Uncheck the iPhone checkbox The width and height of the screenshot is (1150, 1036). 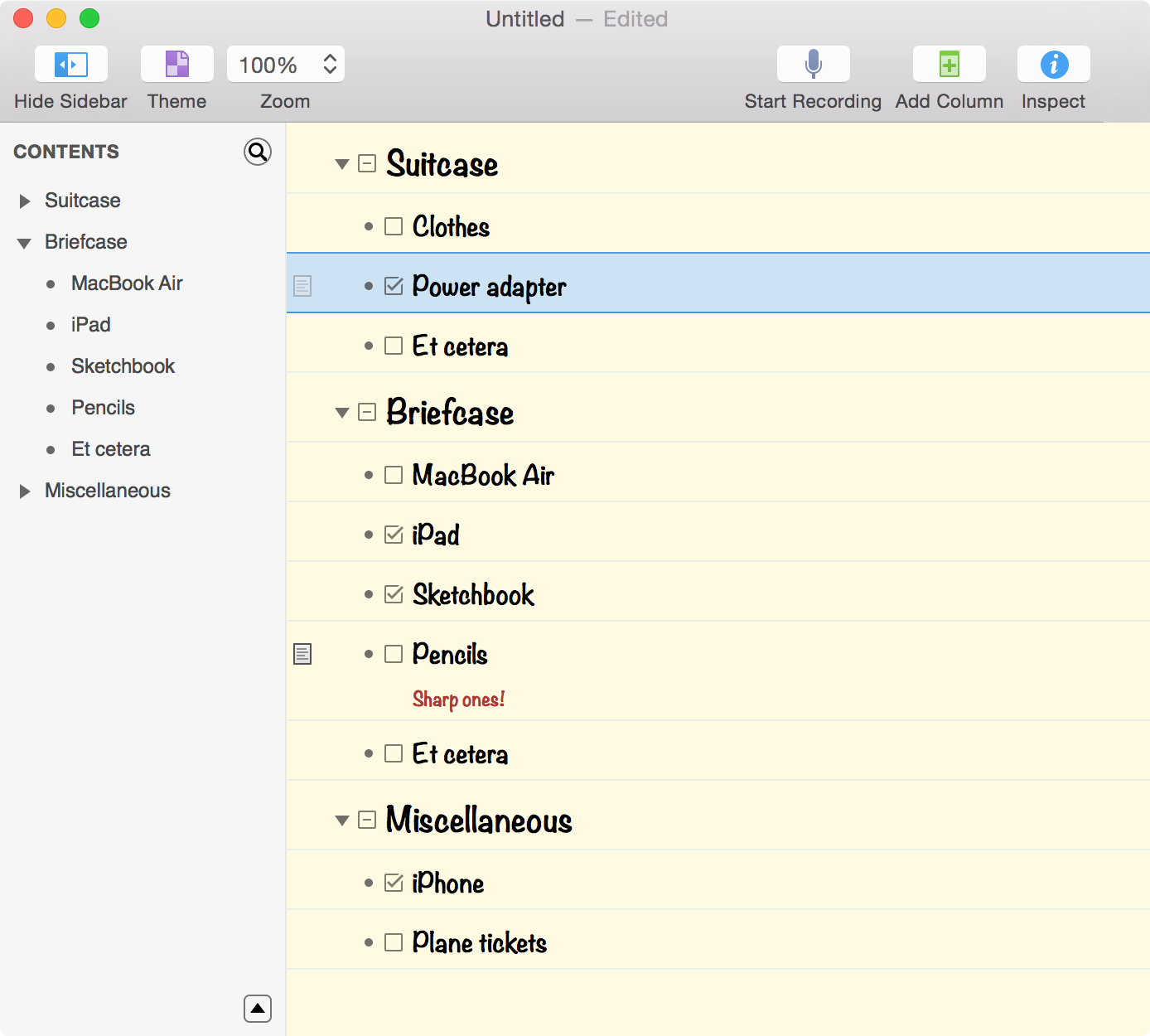(x=394, y=883)
